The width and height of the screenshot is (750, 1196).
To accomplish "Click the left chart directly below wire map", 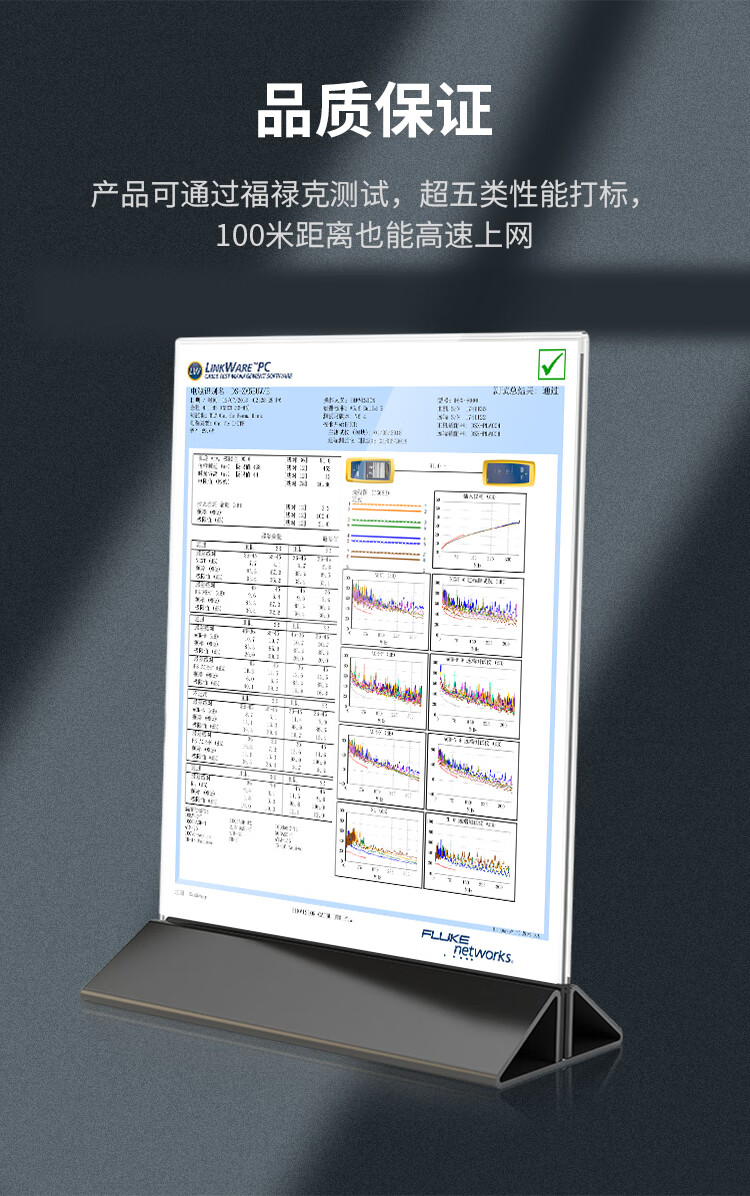I will tap(385, 609).
